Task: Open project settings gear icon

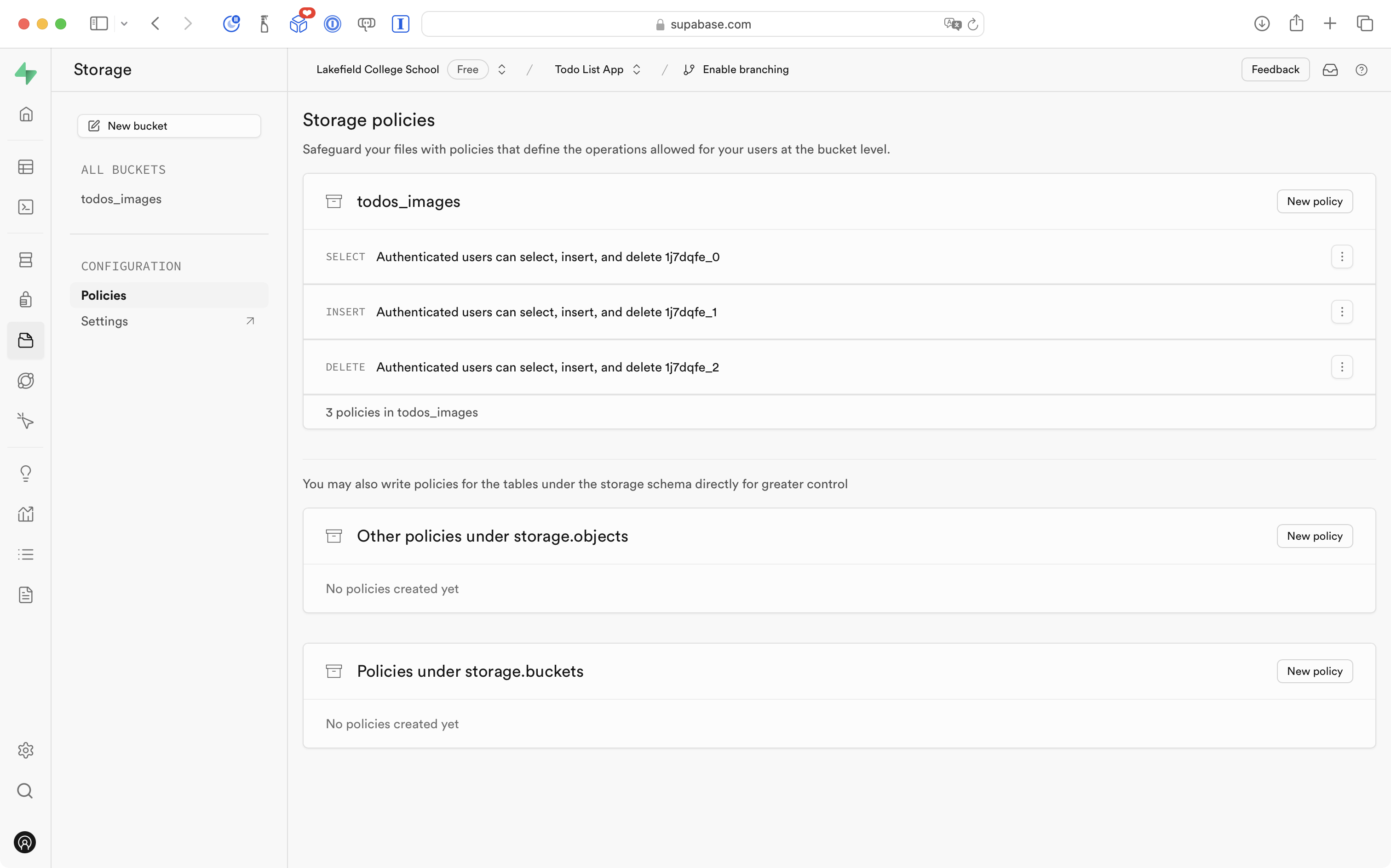Action: tap(26, 750)
